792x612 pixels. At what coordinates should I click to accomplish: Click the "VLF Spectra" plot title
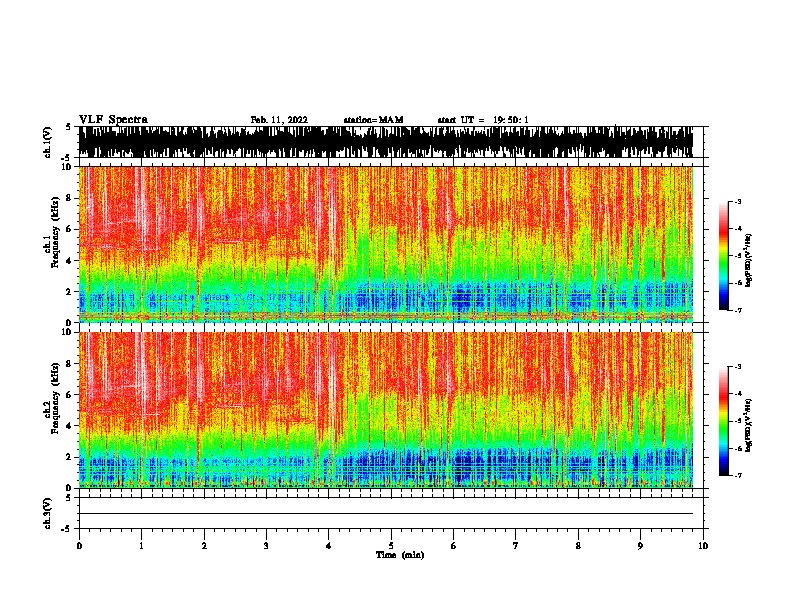[x=113, y=120]
